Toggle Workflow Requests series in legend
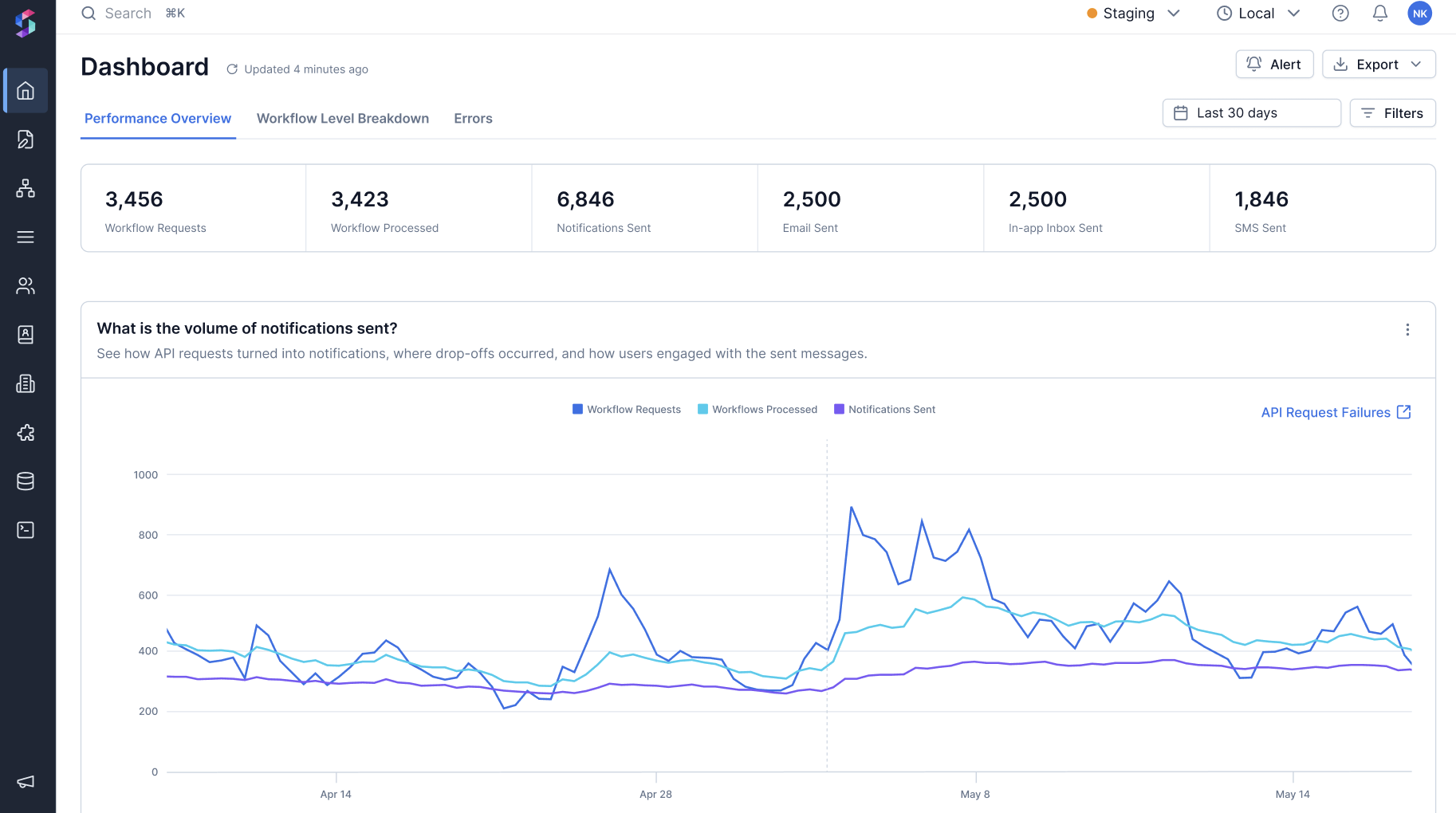 point(627,410)
